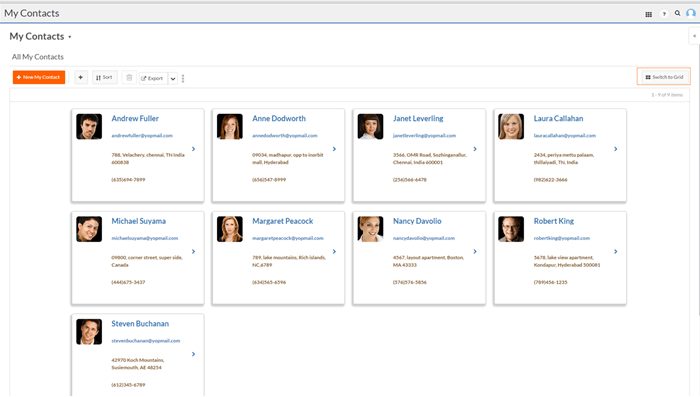Open the user profile avatar icon

tap(691, 13)
